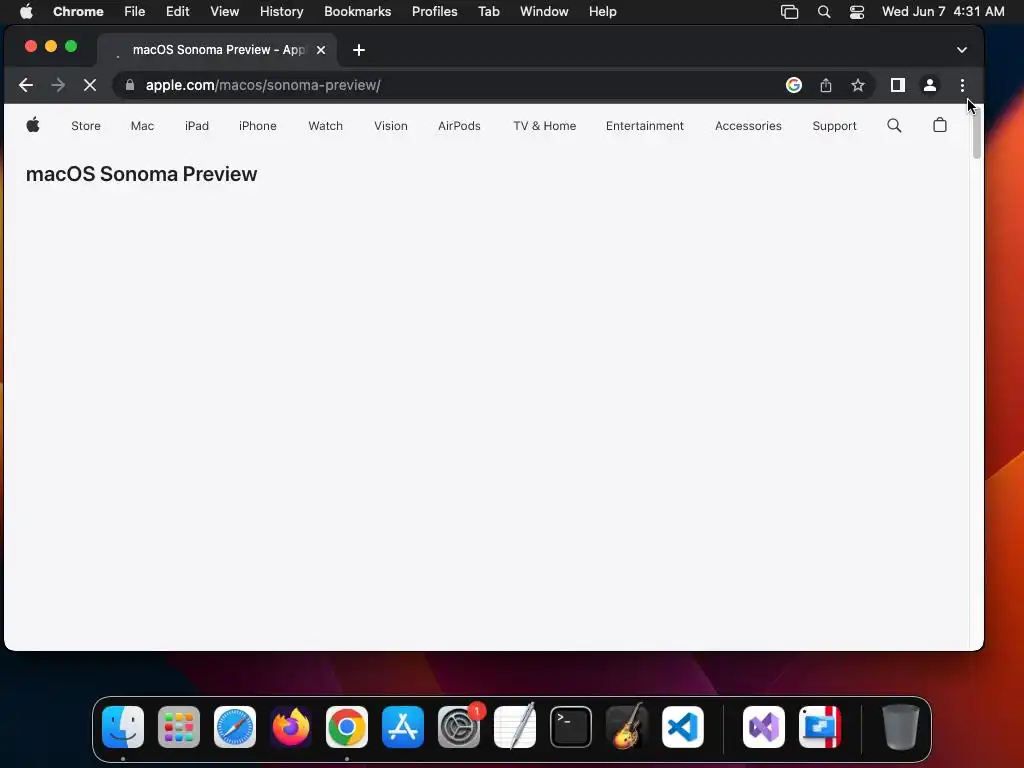
Task: Open Launchpad from the Dock
Action: [x=179, y=727]
